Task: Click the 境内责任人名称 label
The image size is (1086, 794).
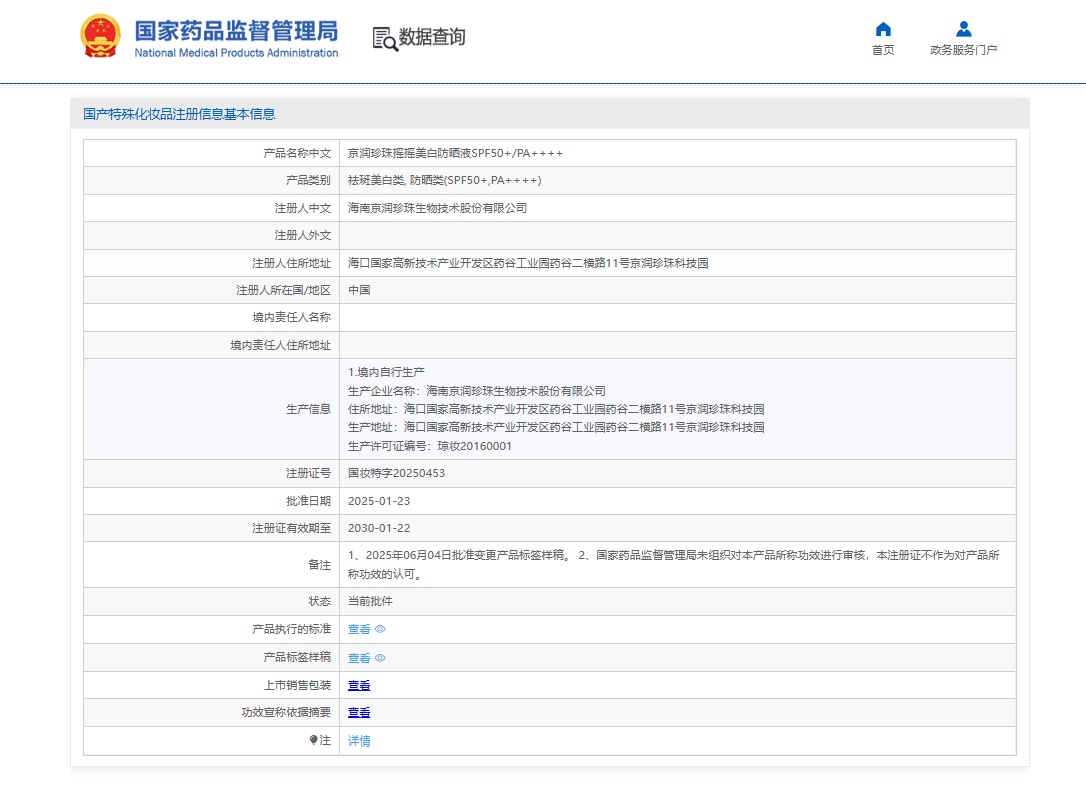Action: click(292, 317)
